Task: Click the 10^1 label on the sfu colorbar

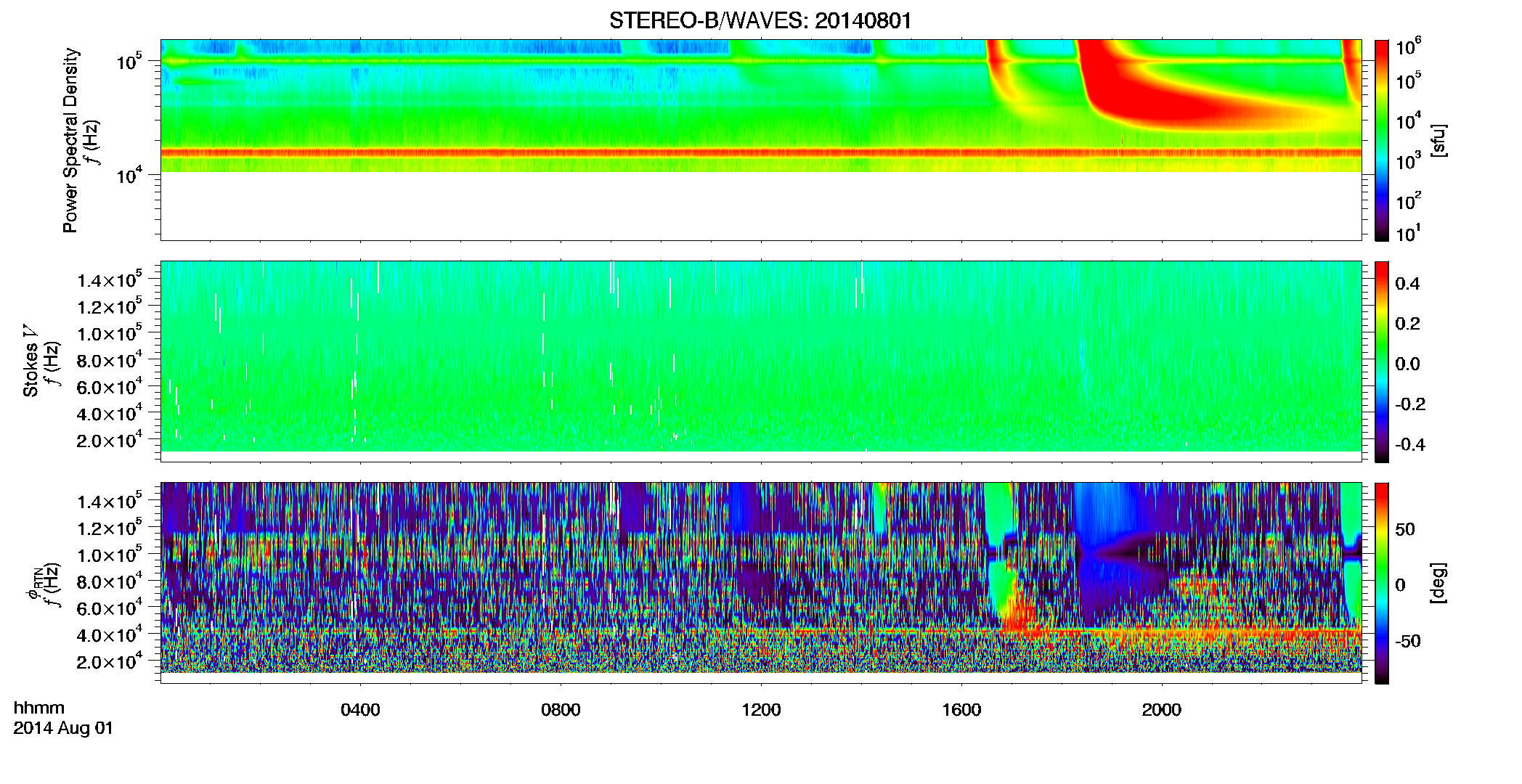Action: 1408,234
